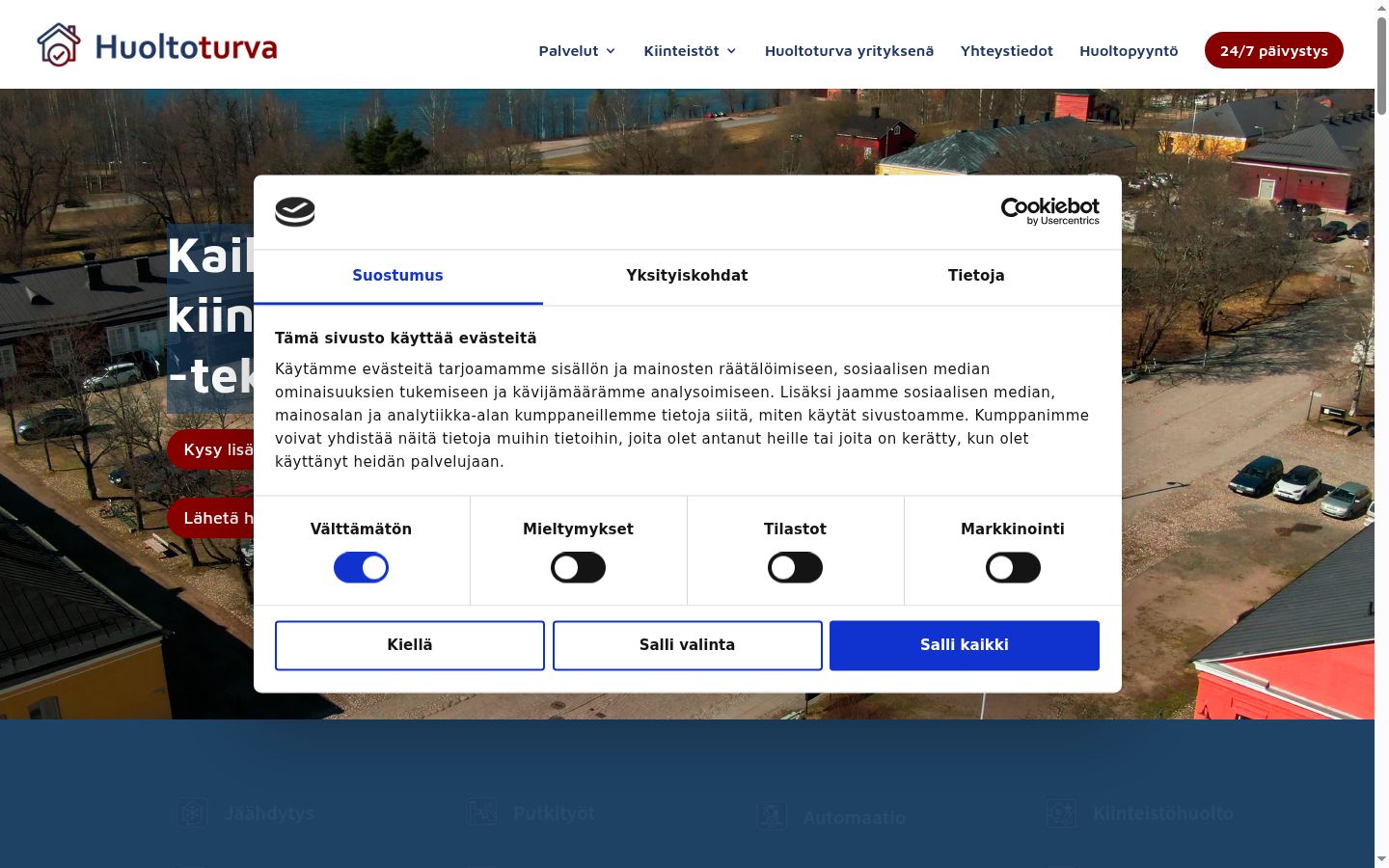Click the Salli valinta button
Image resolution: width=1389 pixels, height=868 pixels.
click(687, 645)
